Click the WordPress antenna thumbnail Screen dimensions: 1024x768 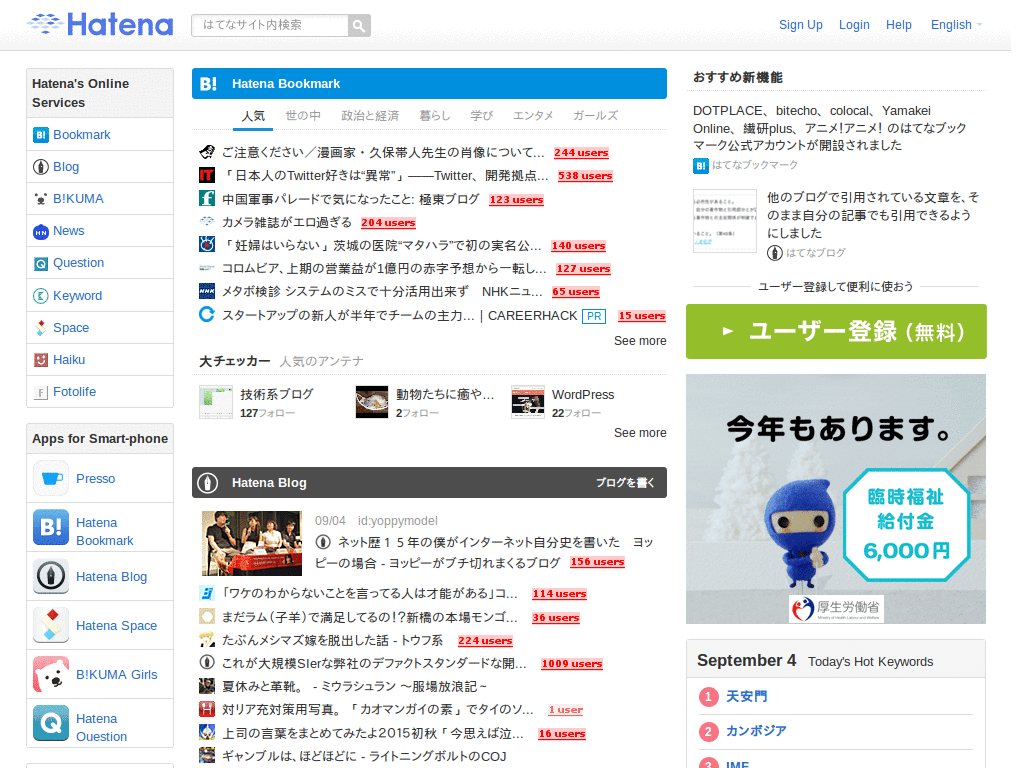coord(528,402)
